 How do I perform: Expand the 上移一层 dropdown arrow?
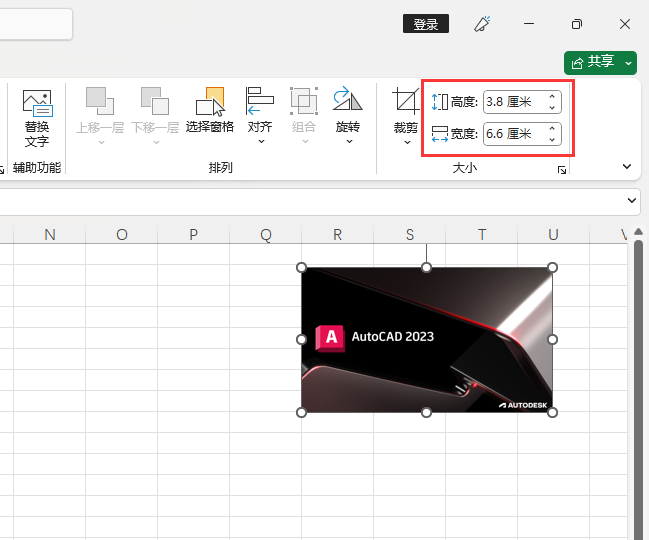coord(101,143)
